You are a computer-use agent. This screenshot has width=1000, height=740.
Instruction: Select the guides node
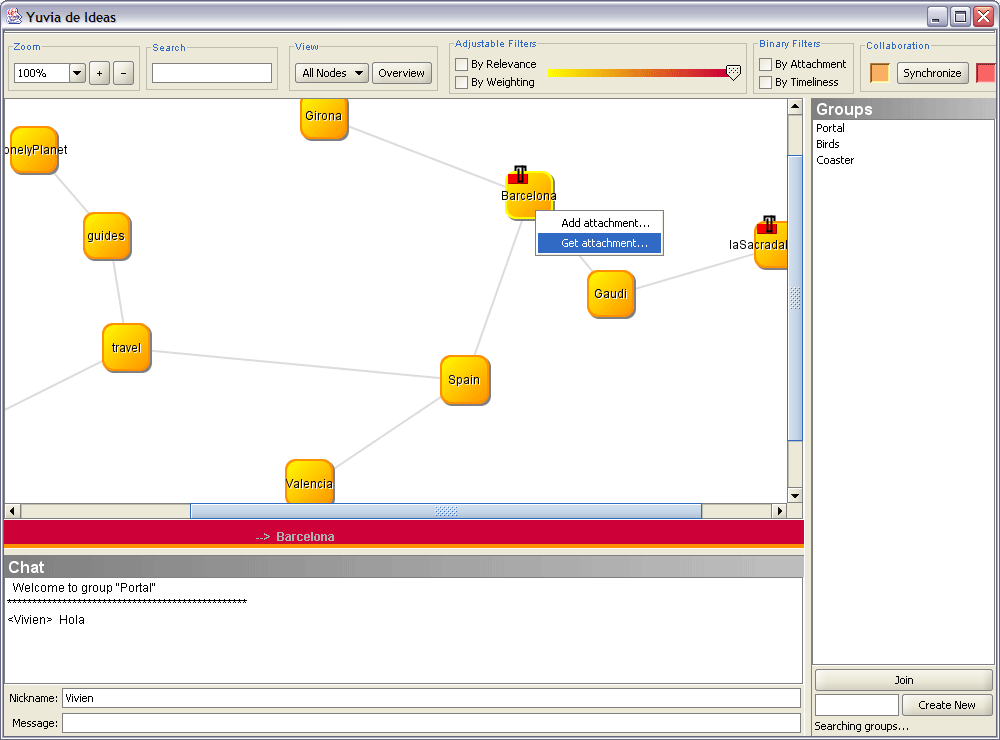[107, 236]
